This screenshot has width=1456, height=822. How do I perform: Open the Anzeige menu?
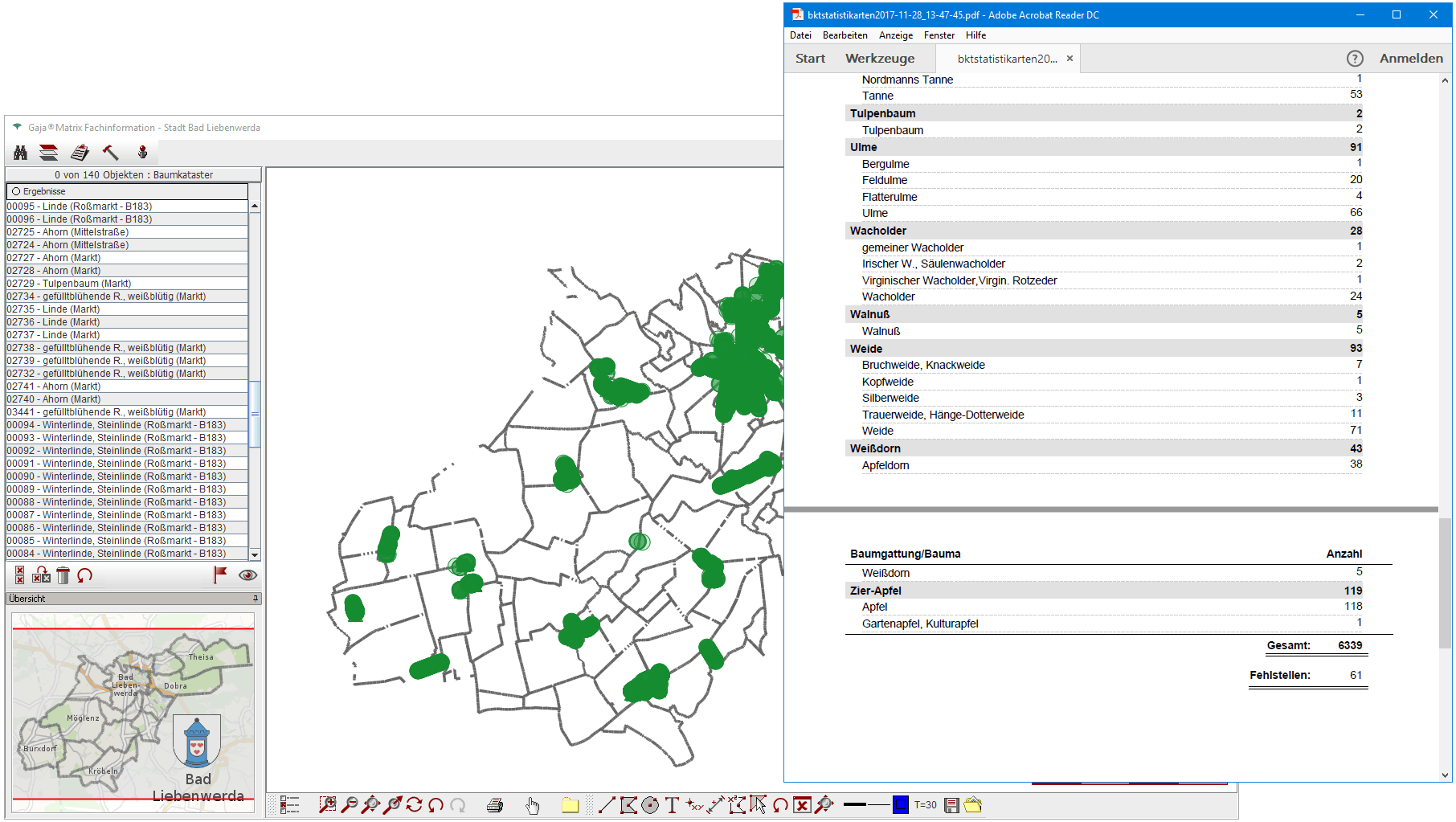tap(895, 35)
